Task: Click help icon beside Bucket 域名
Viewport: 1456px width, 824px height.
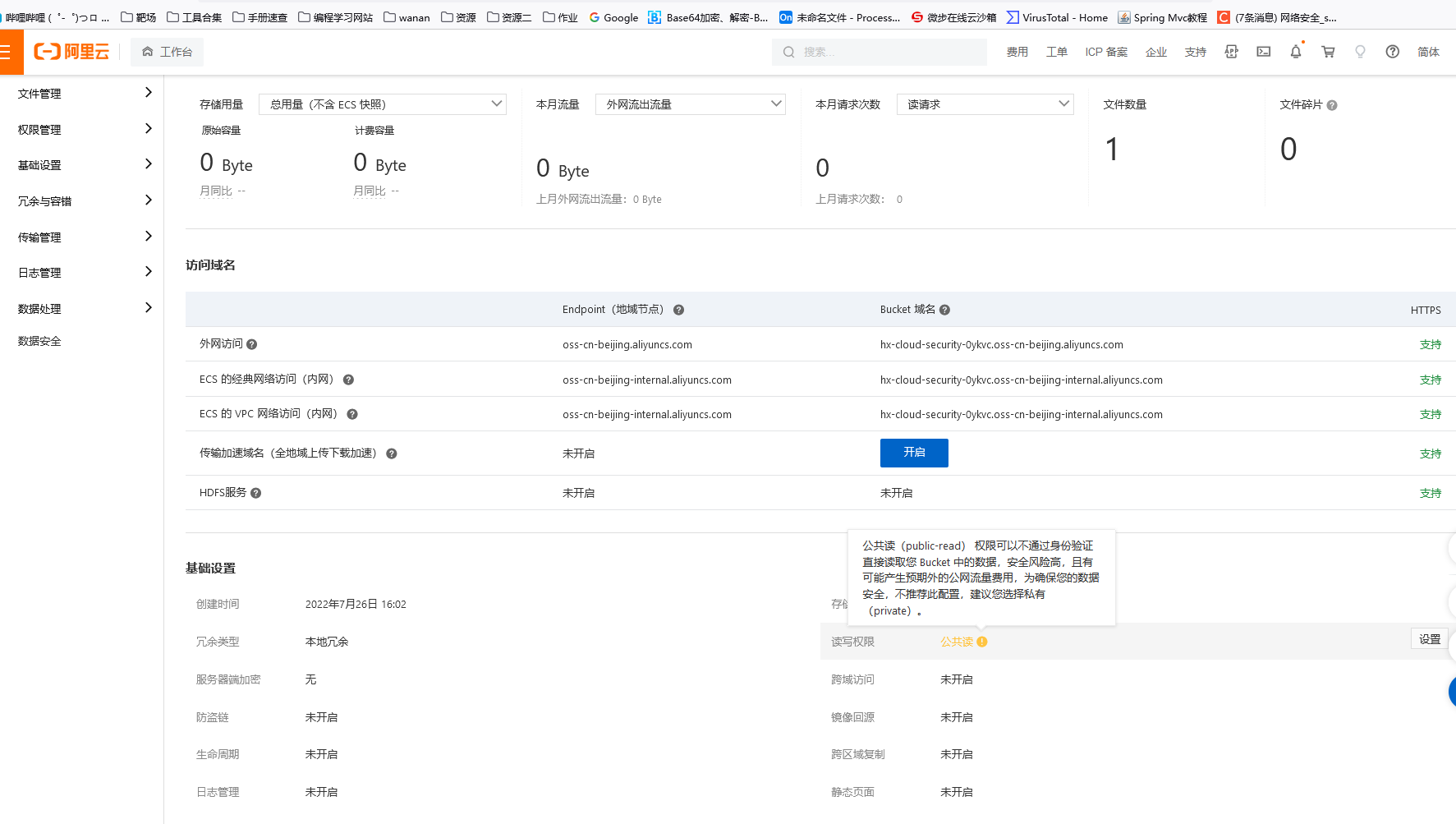Action: pos(945,310)
